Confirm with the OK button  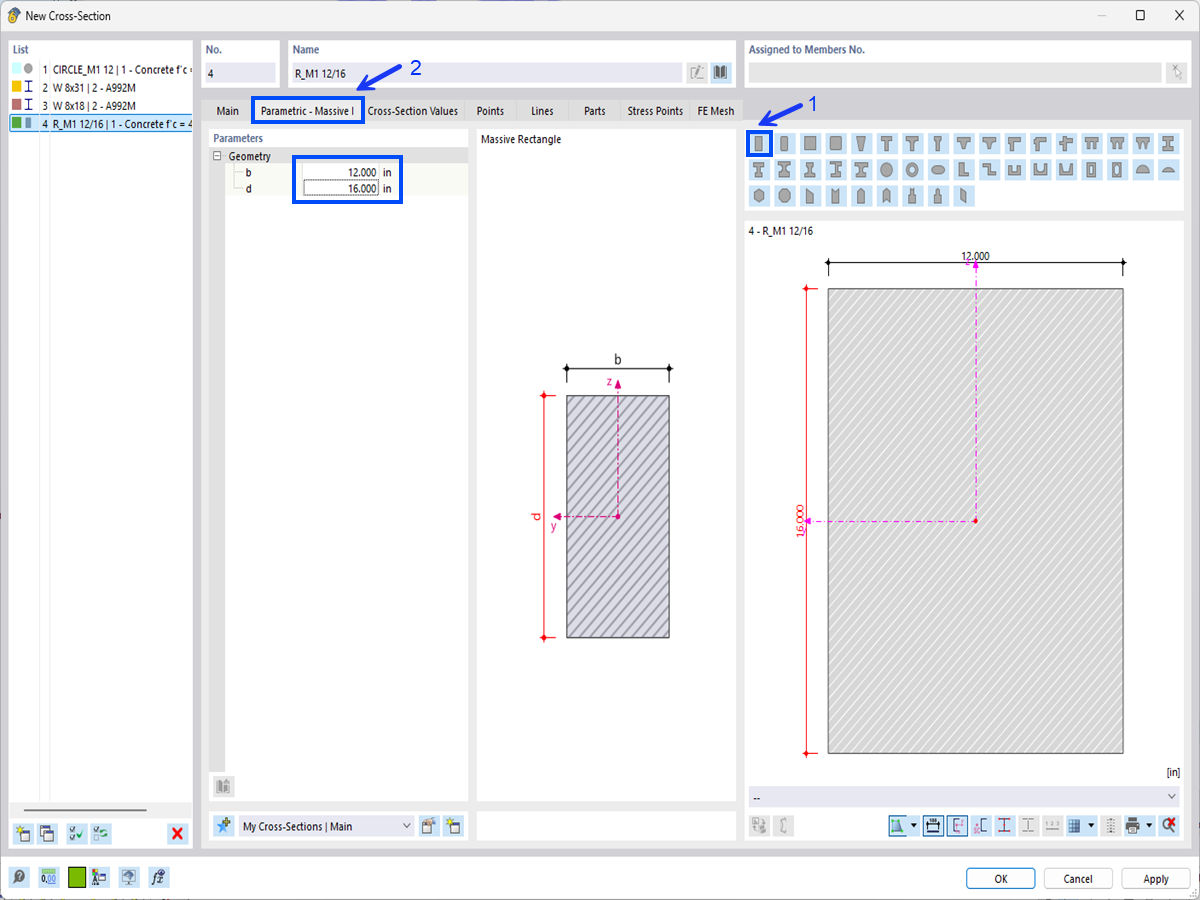1000,878
